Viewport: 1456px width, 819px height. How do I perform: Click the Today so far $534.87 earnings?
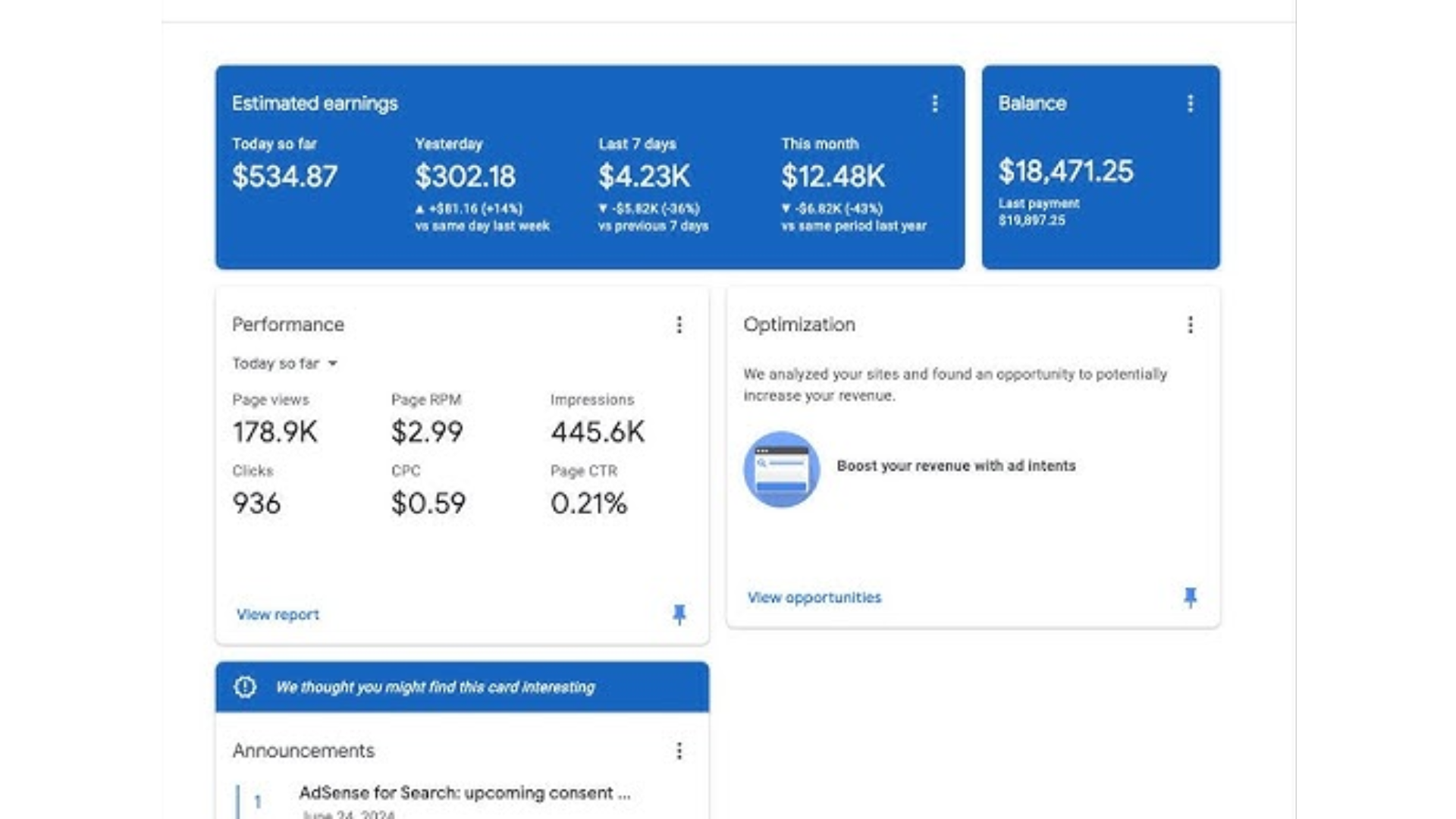tap(284, 177)
